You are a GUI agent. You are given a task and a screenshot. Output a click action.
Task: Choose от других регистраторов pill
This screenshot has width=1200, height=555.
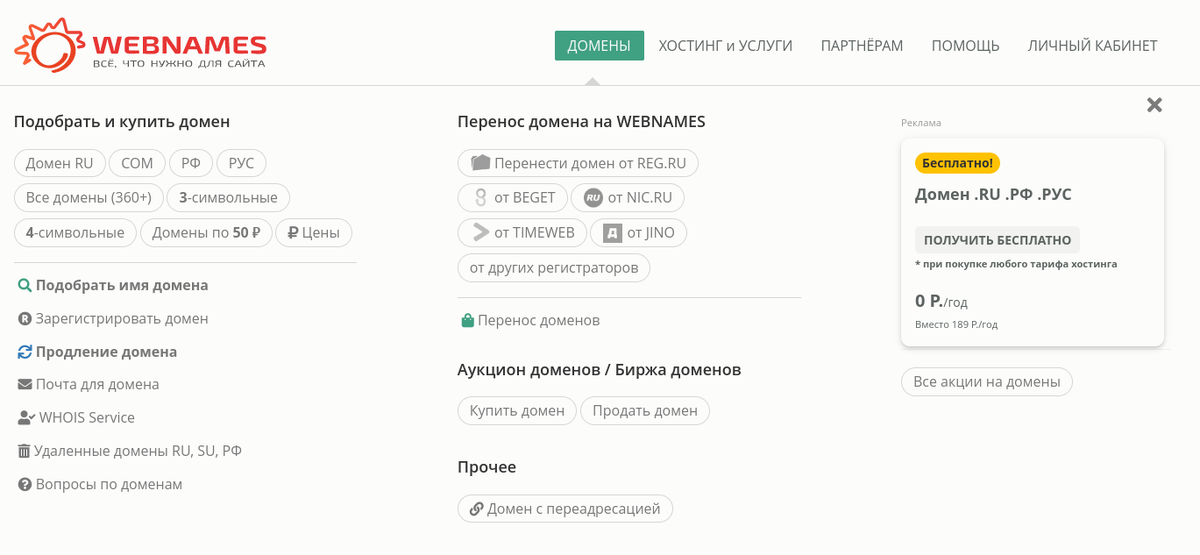[x=554, y=268]
